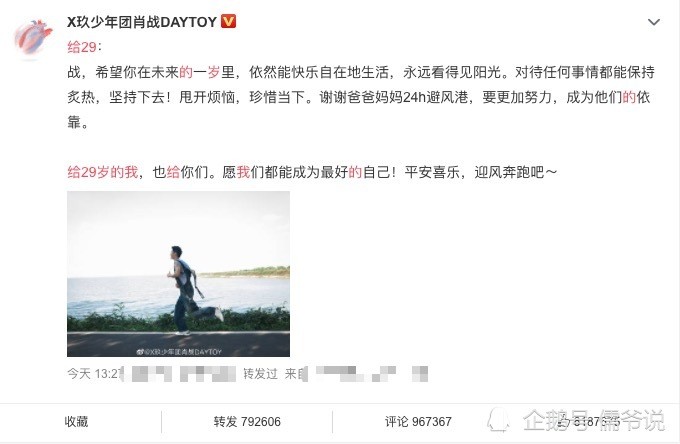Image resolution: width=680 pixels, height=444 pixels.
Task: Click the penguin watermark icon
Action: pos(499,420)
